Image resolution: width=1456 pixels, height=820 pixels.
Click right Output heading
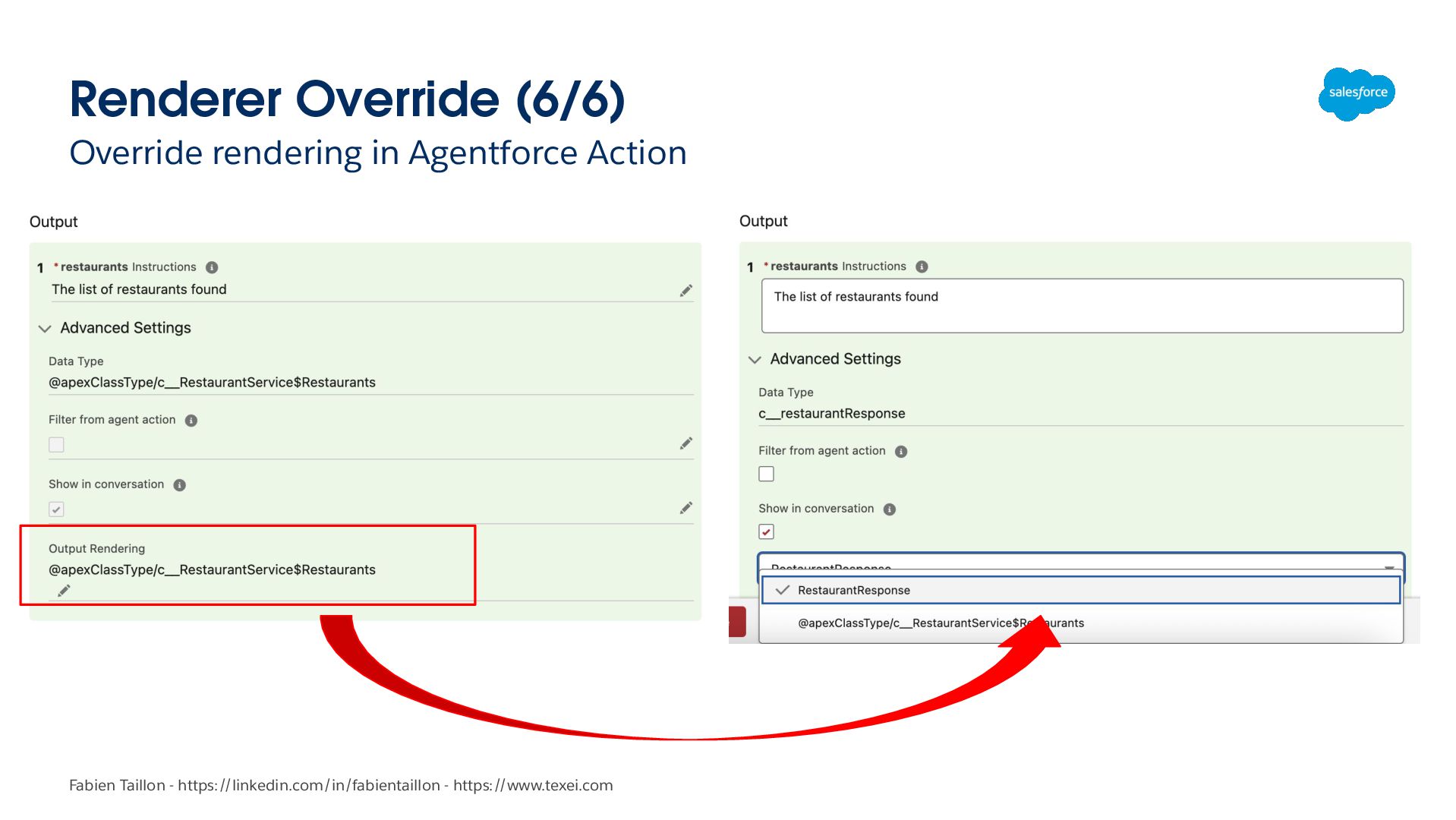pos(763,221)
